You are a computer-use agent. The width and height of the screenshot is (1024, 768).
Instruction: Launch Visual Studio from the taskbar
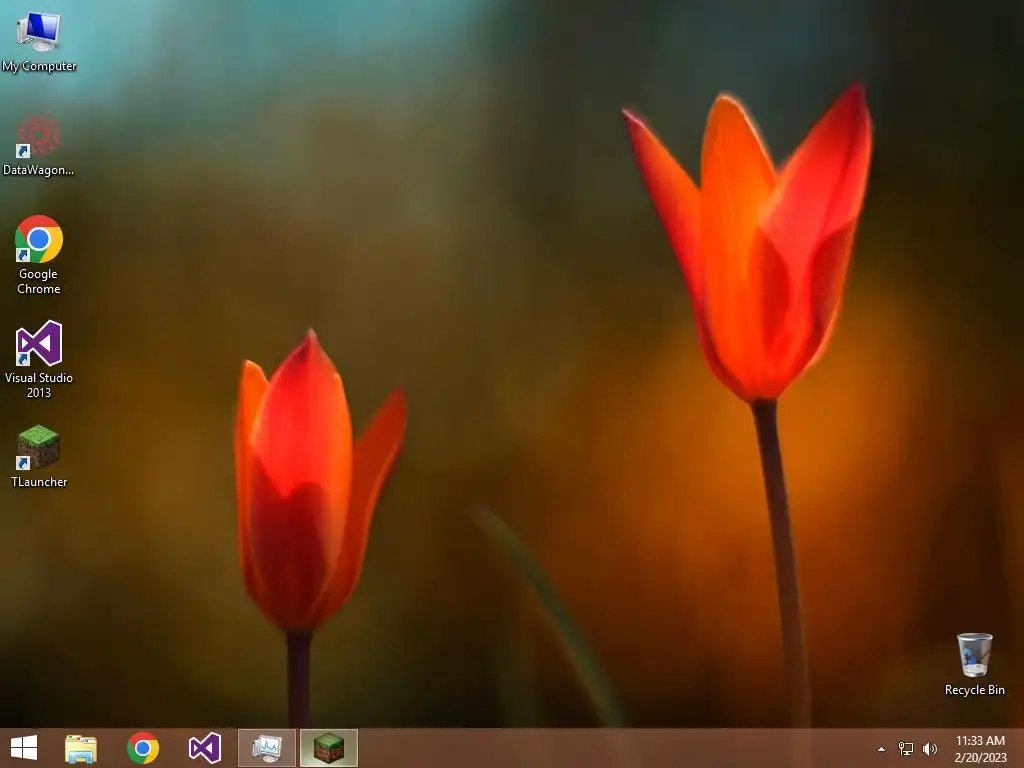tap(204, 748)
